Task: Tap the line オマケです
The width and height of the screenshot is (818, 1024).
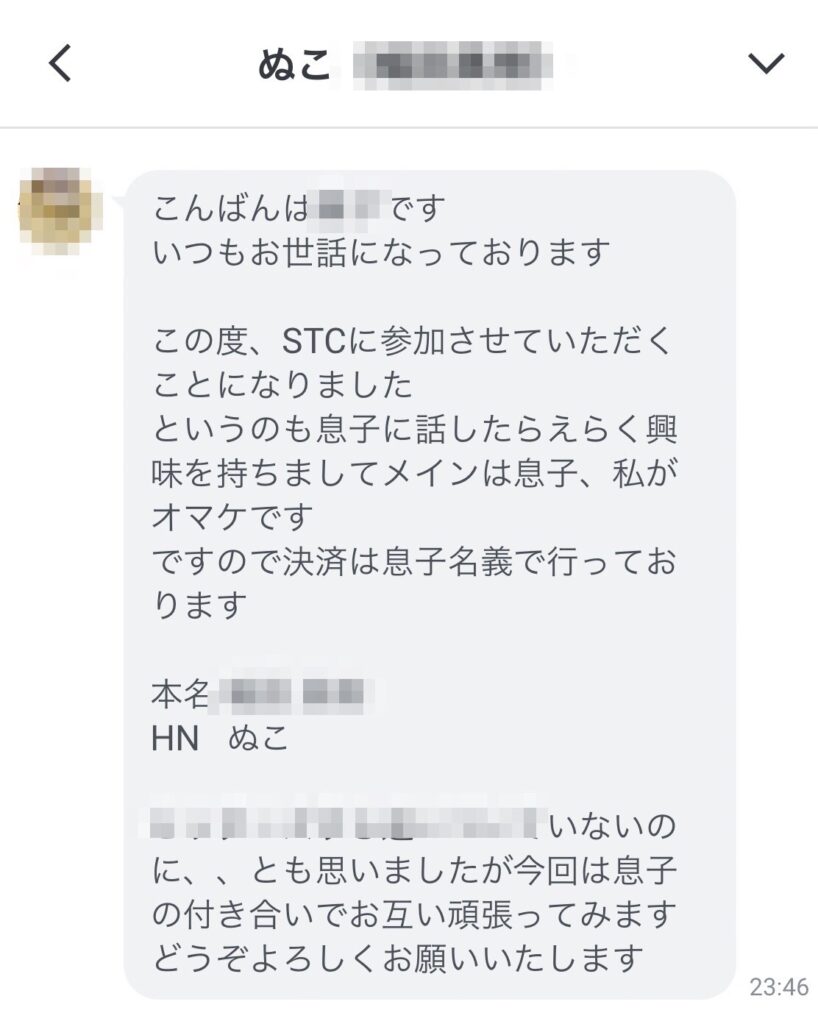Action: [233, 517]
